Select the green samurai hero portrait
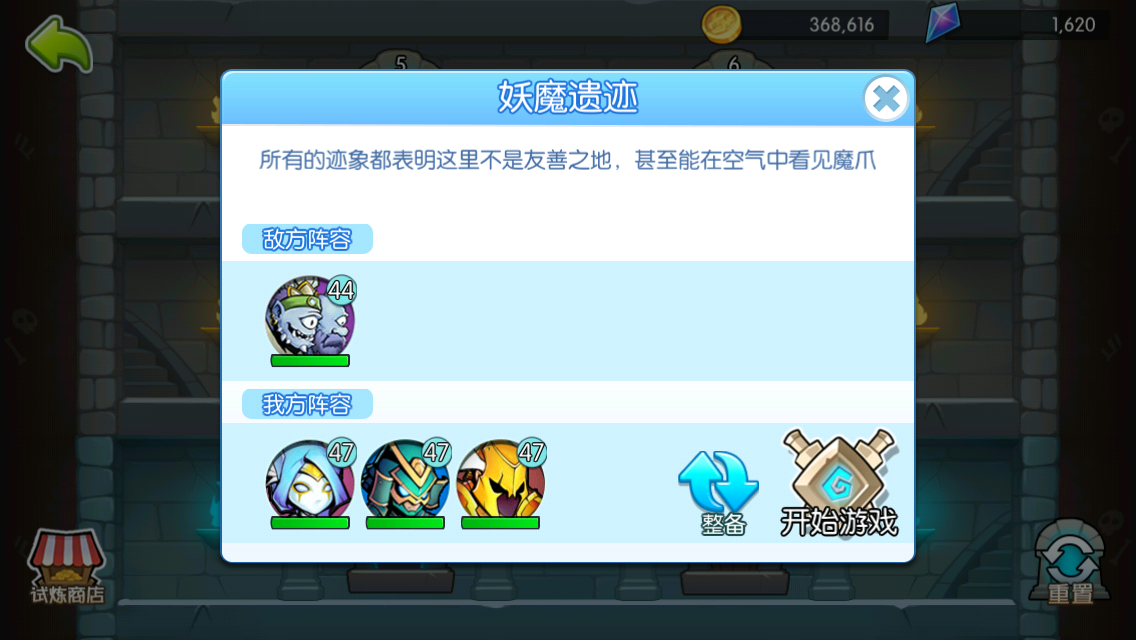1136x640 pixels. pos(405,480)
